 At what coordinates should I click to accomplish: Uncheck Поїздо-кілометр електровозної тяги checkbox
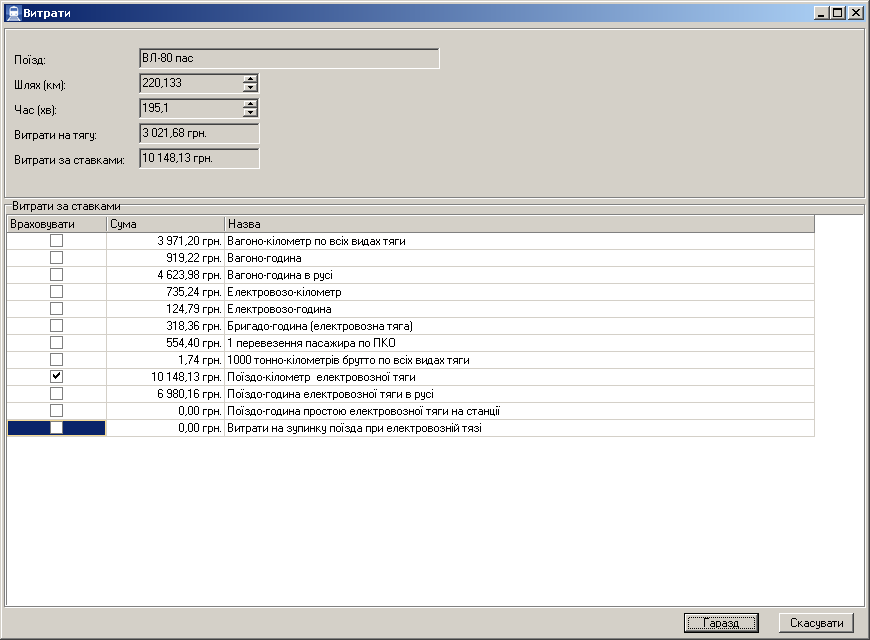coord(56,377)
